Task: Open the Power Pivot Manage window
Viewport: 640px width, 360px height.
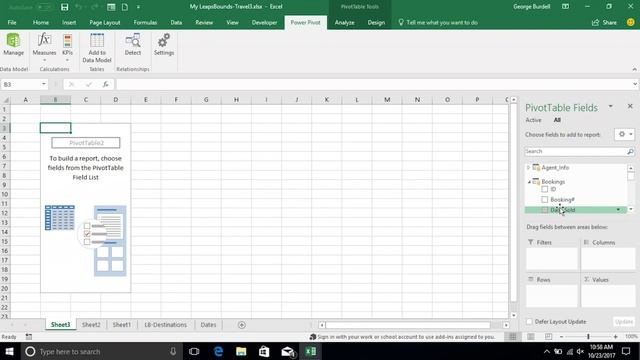Action: 13,44
